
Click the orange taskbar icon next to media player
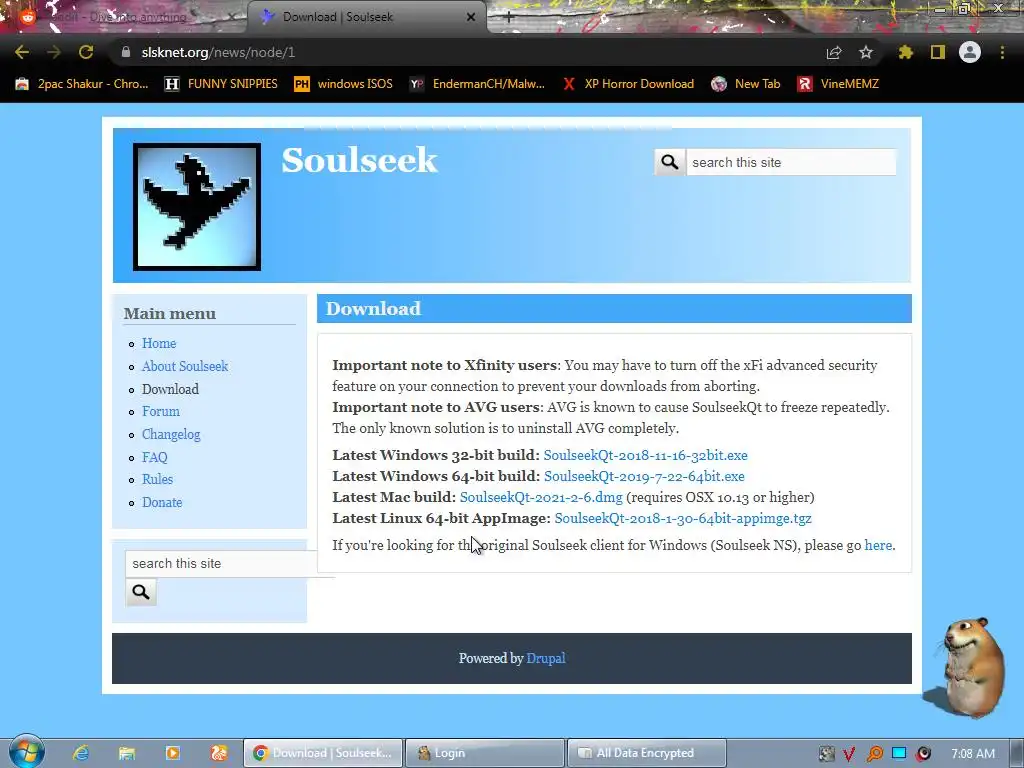(219, 753)
